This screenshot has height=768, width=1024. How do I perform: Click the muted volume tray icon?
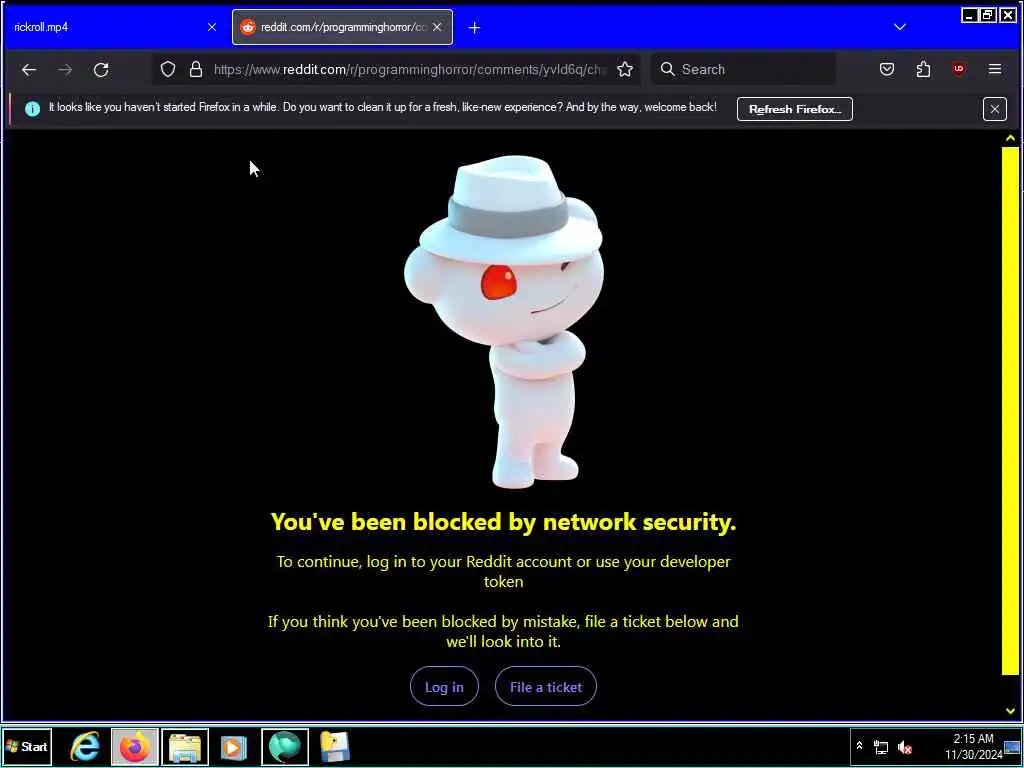(x=905, y=747)
